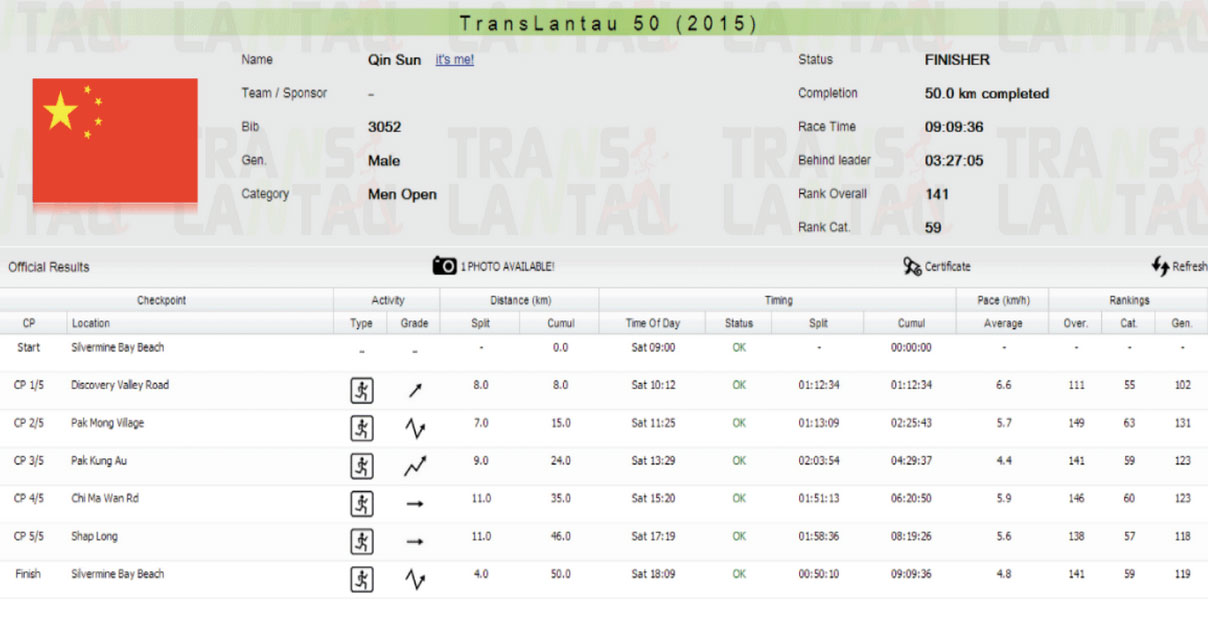Click runner icon in Discovery Valley Road row
Image resolution: width=1208 pixels, height=623 pixels.
click(x=362, y=390)
